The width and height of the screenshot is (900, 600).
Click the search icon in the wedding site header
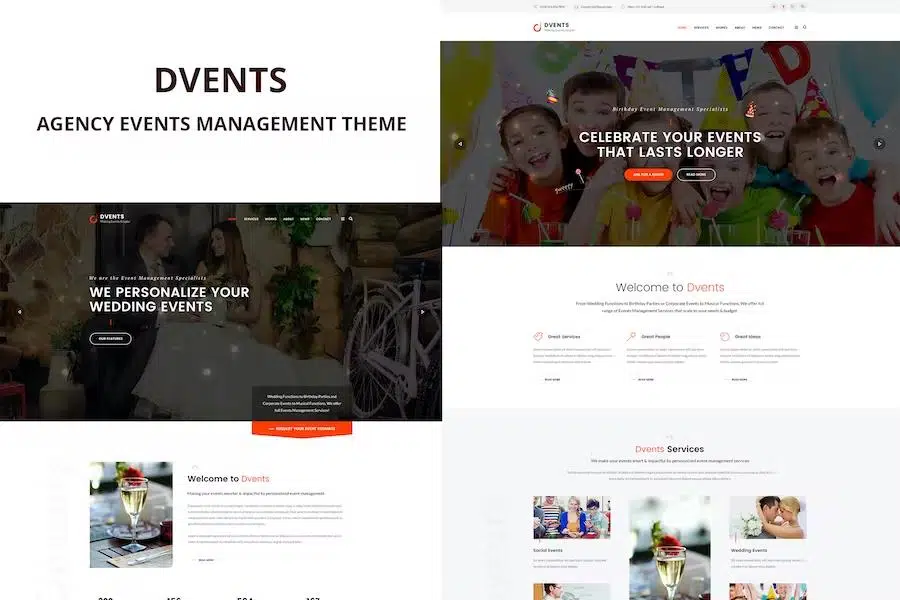pos(351,218)
